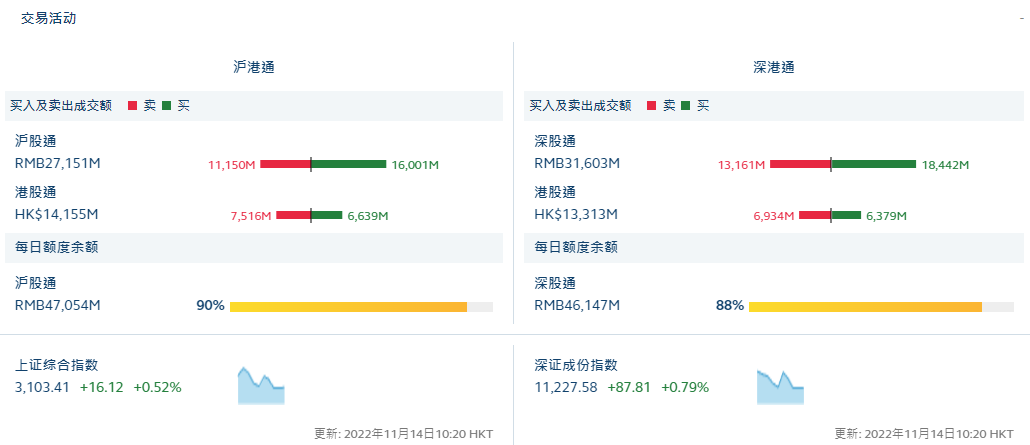Click the red 卖 legend swatch under 深港通
This screenshot has height=445, width=1030.
pos(653,105)
